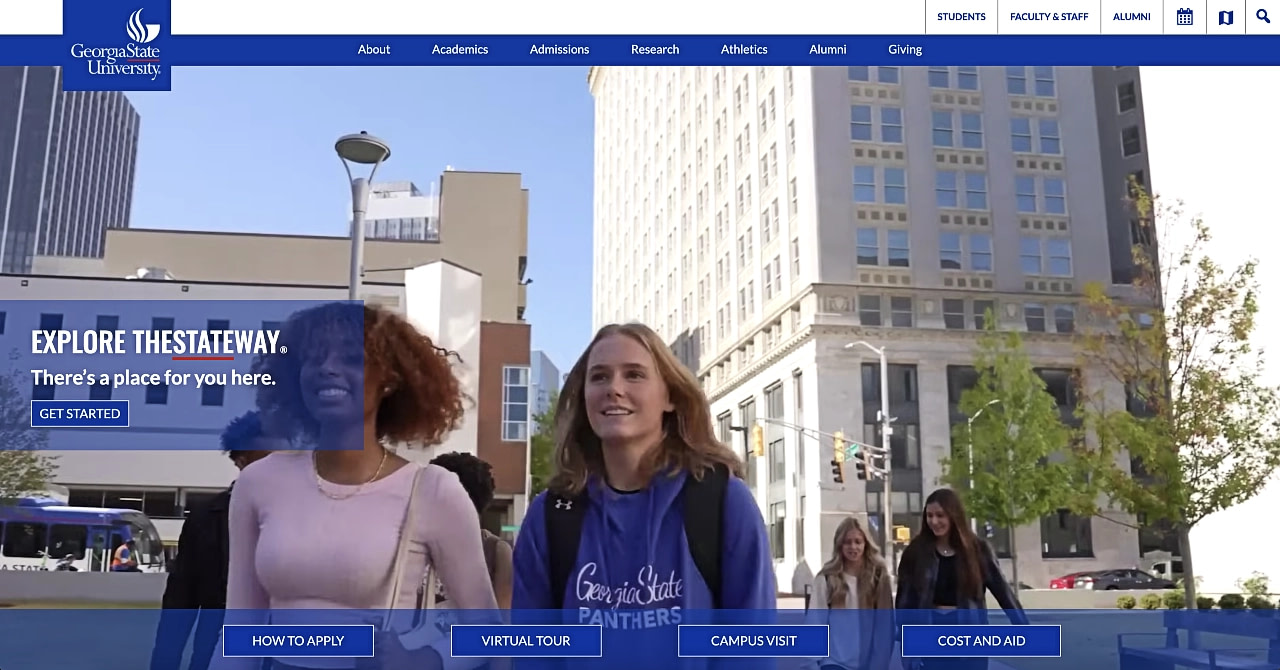Open the Faculty & Staff link

pyautogui.click(x=1049, y=17)
